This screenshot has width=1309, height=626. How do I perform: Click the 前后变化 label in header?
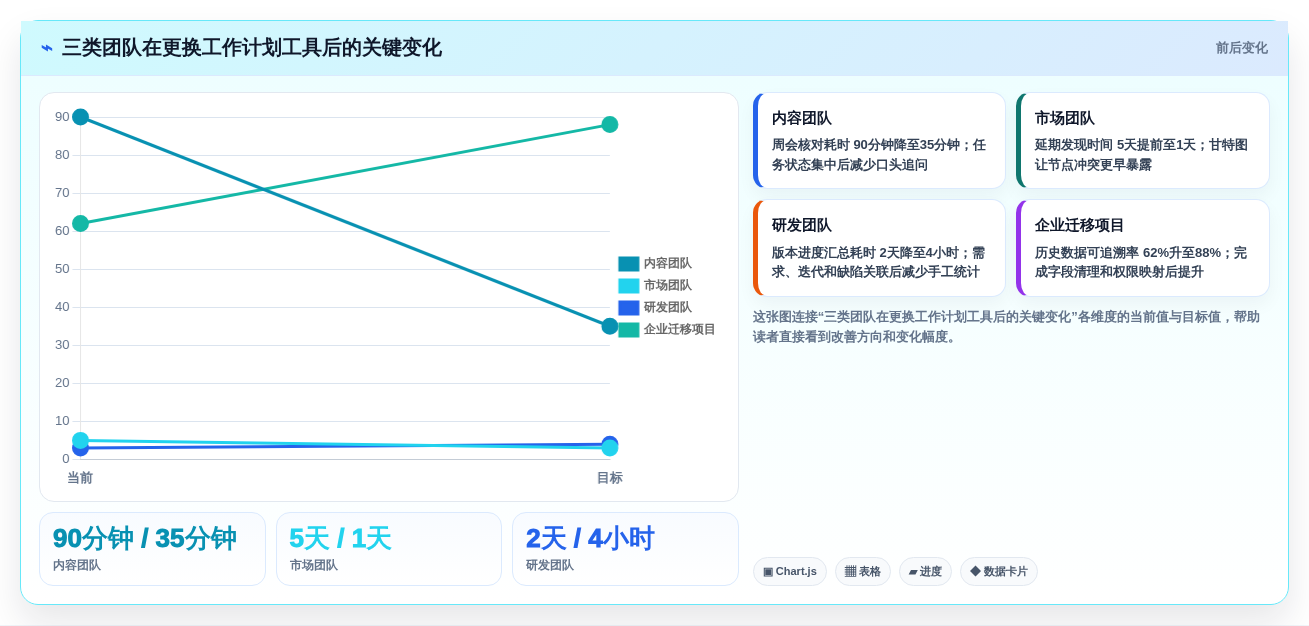pos(1241,48)
